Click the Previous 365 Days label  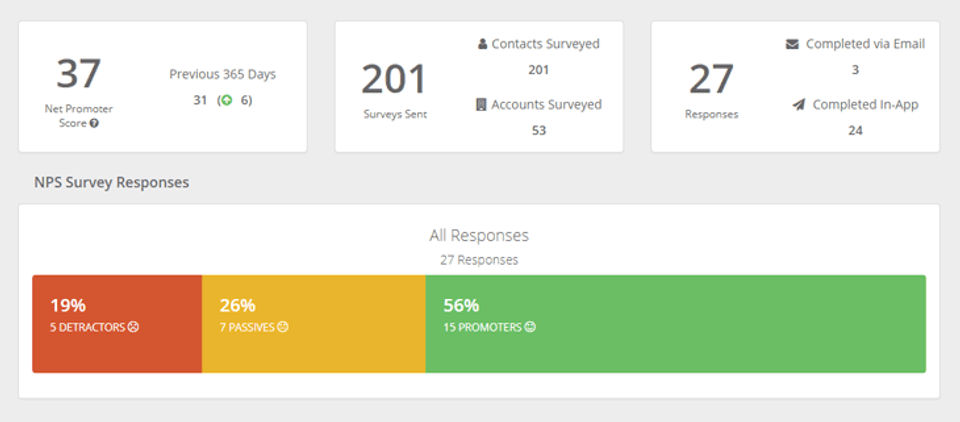pyautogui.click(x=223, y=74)
